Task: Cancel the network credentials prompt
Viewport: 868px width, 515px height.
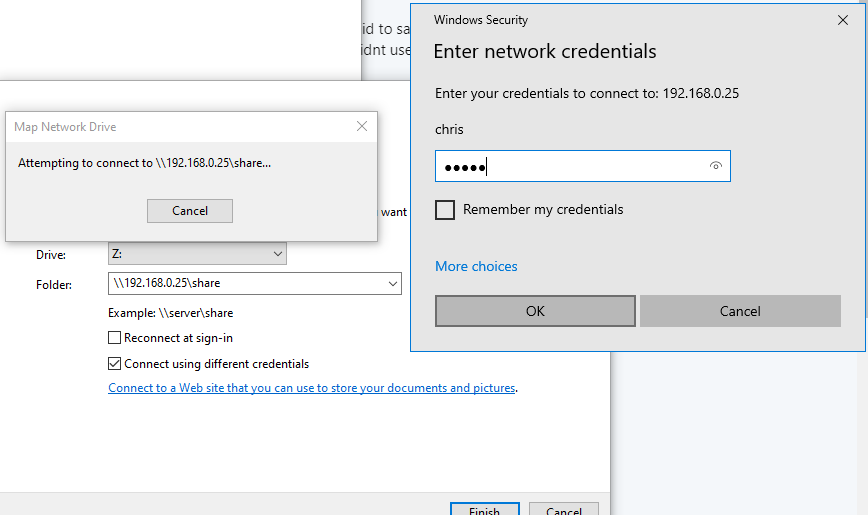Action: pyautogui.click(x=740, y=311)
